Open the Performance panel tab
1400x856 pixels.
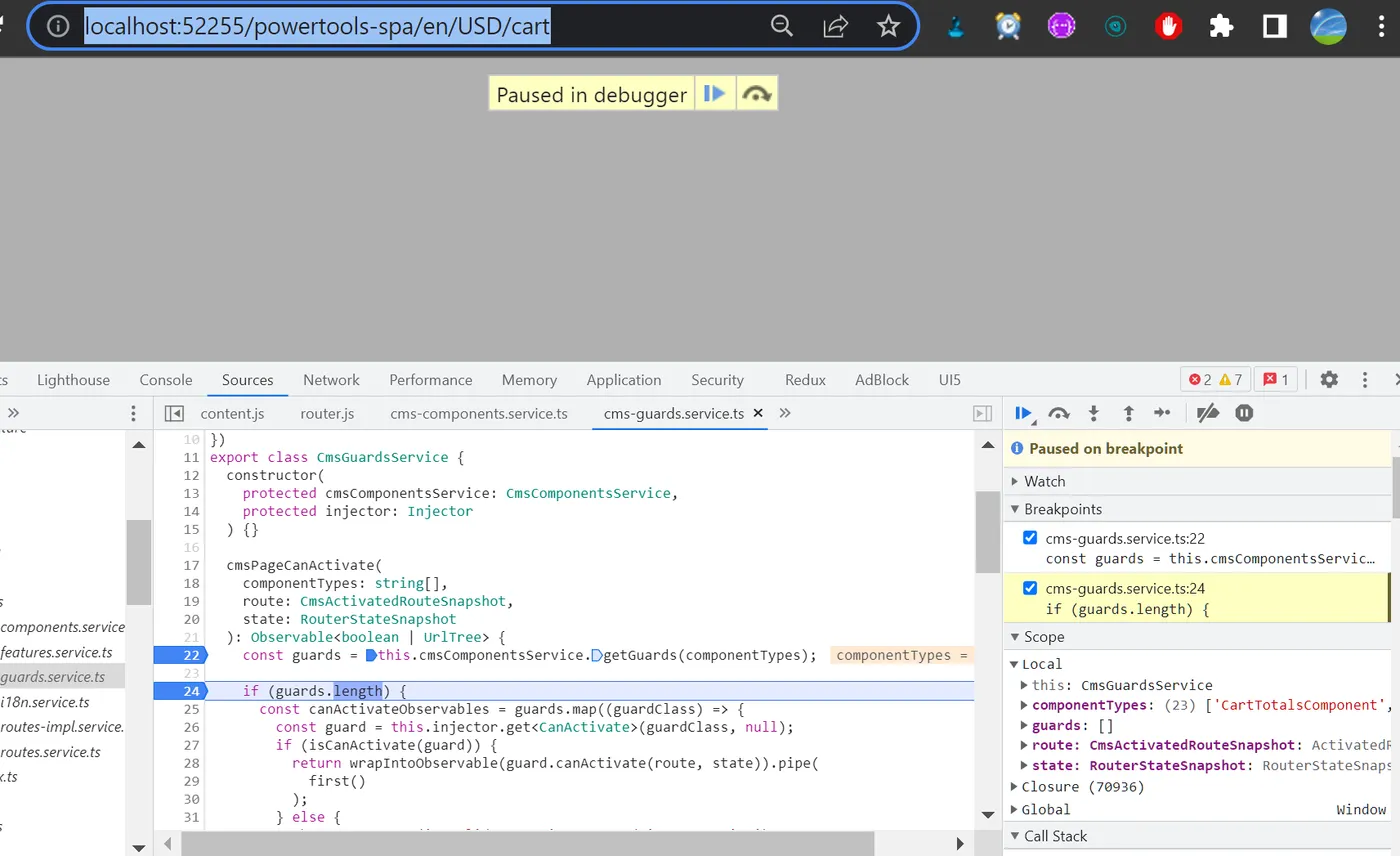point(431,380)
